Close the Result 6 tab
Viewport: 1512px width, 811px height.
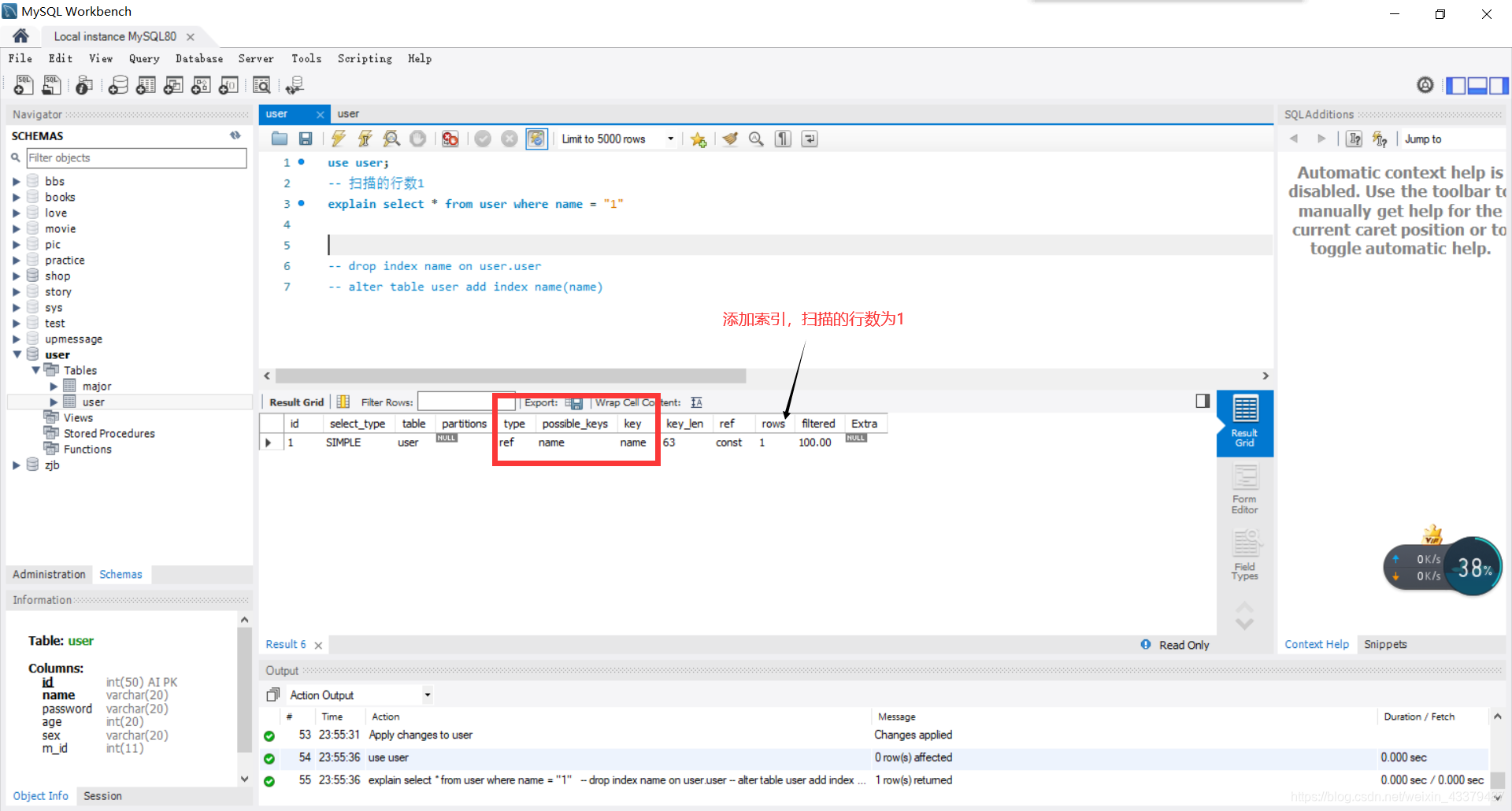[318, 646]
